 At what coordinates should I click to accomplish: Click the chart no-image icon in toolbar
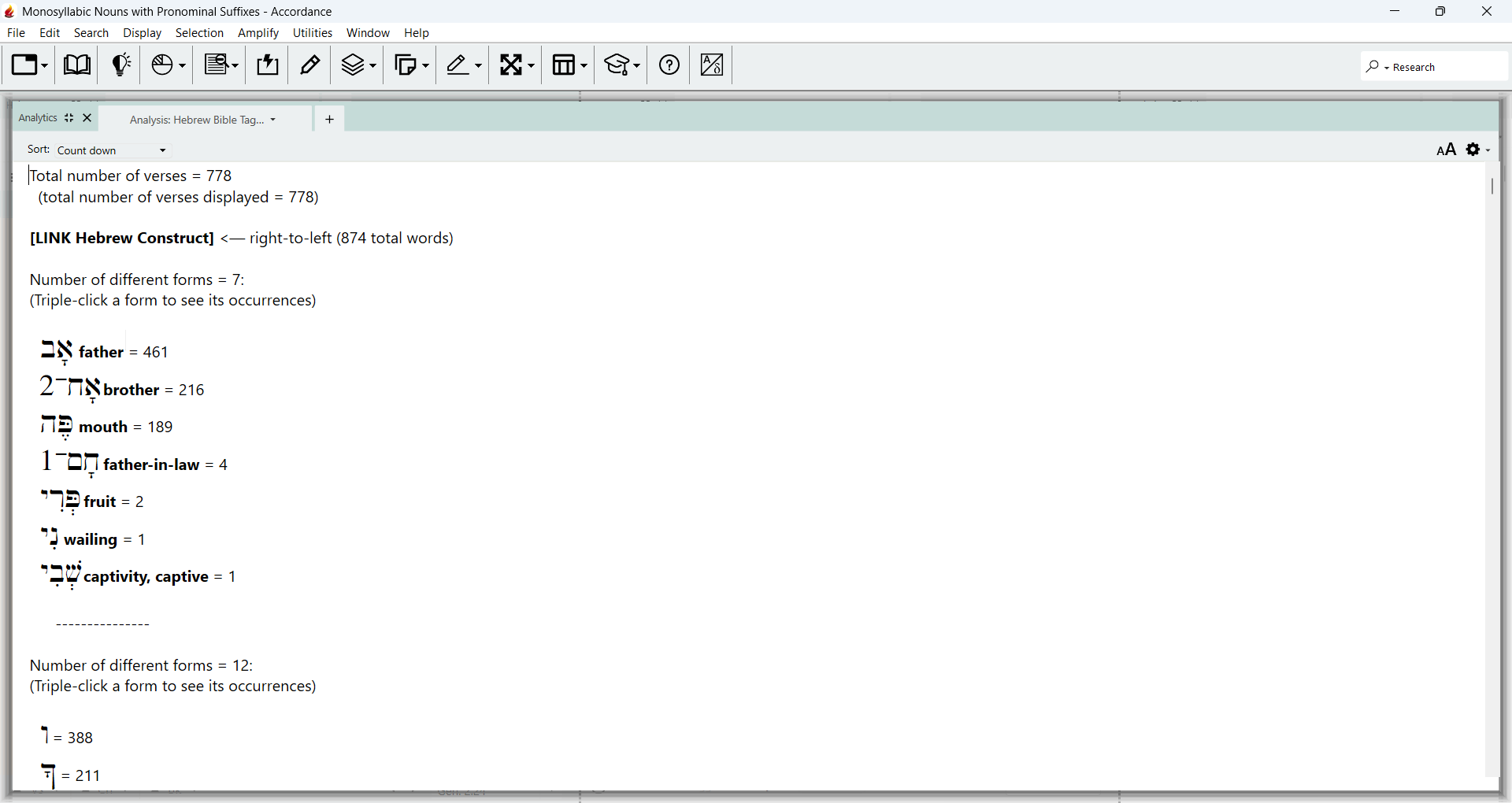point(712,65)
